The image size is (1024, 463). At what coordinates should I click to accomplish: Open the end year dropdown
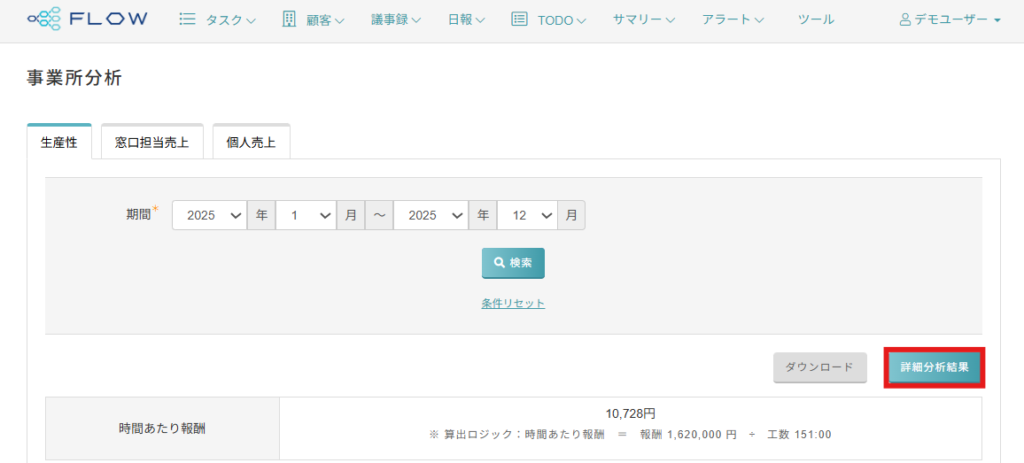(x=430, y=215)
